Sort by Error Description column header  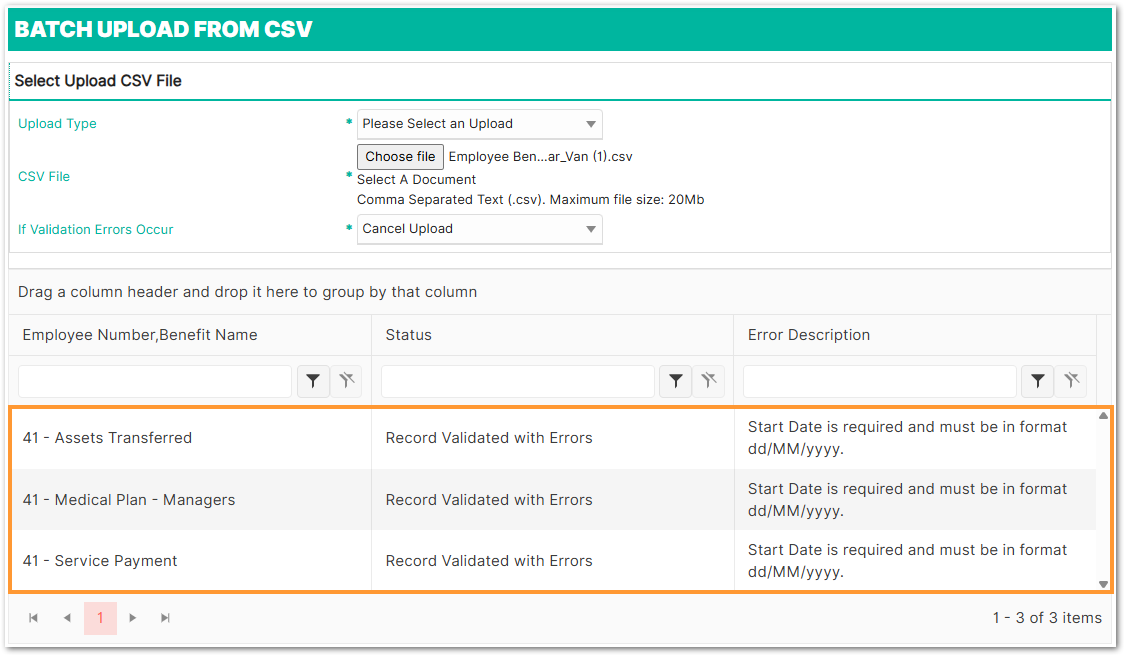(x=809, y=335)
